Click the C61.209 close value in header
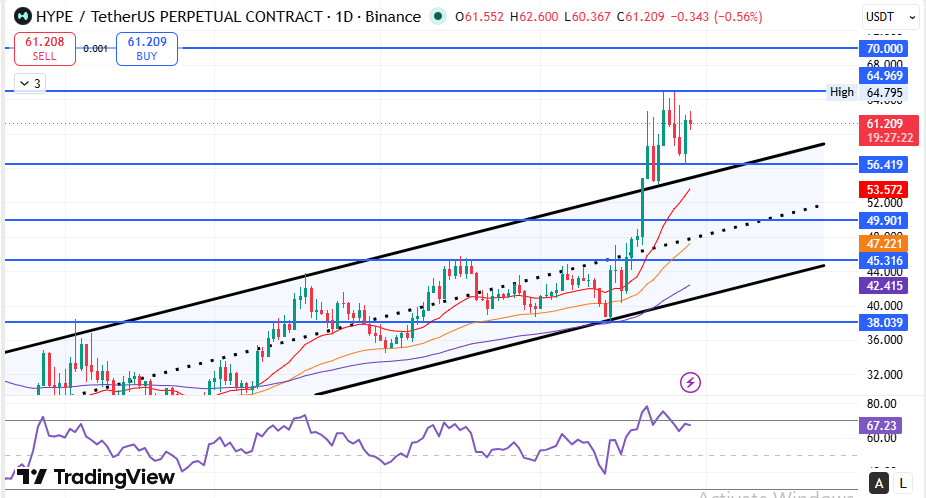The height and width of the screenshot is (498, 926). point(640,17)
